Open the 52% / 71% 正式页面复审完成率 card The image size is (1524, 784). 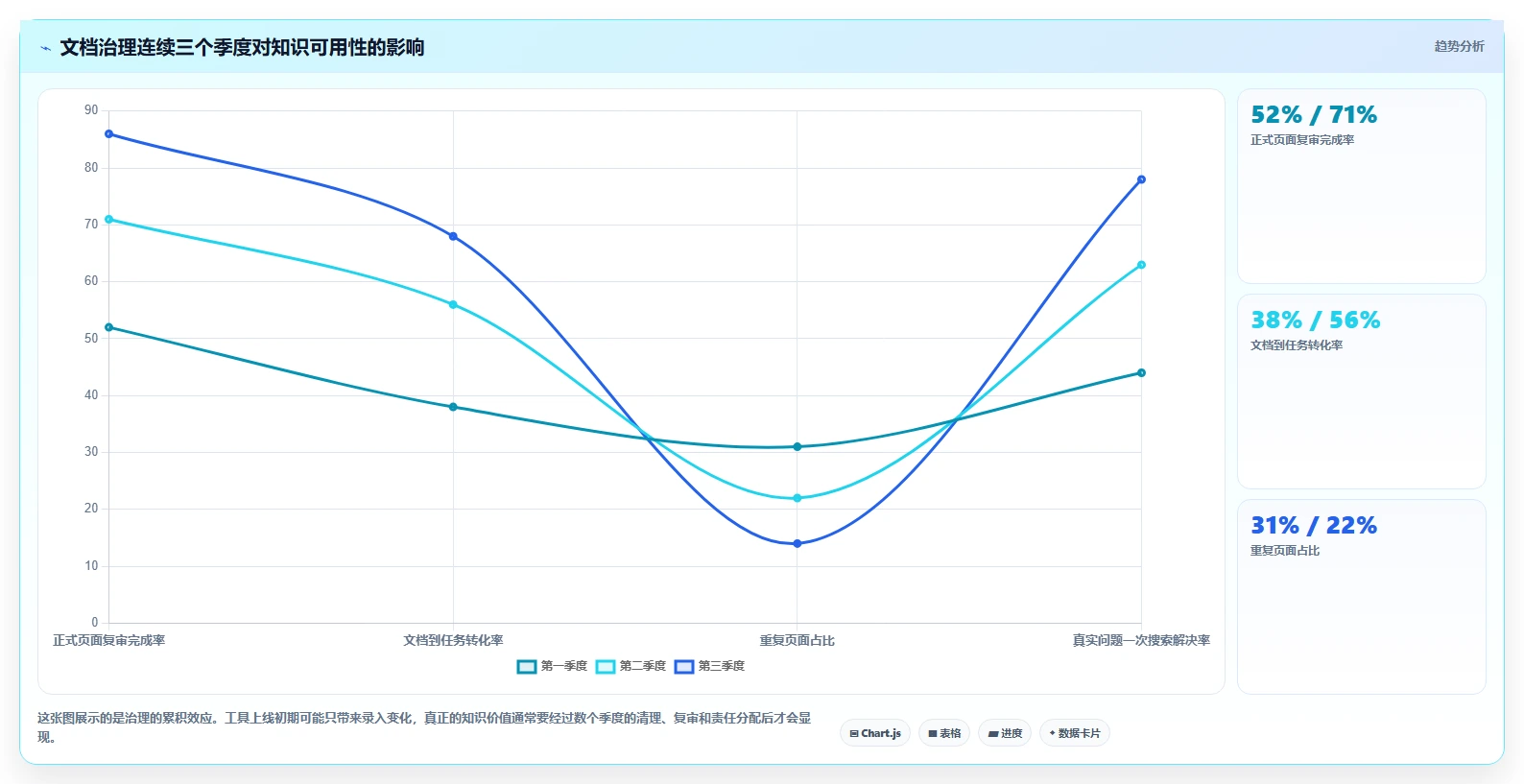[1361, 186]
